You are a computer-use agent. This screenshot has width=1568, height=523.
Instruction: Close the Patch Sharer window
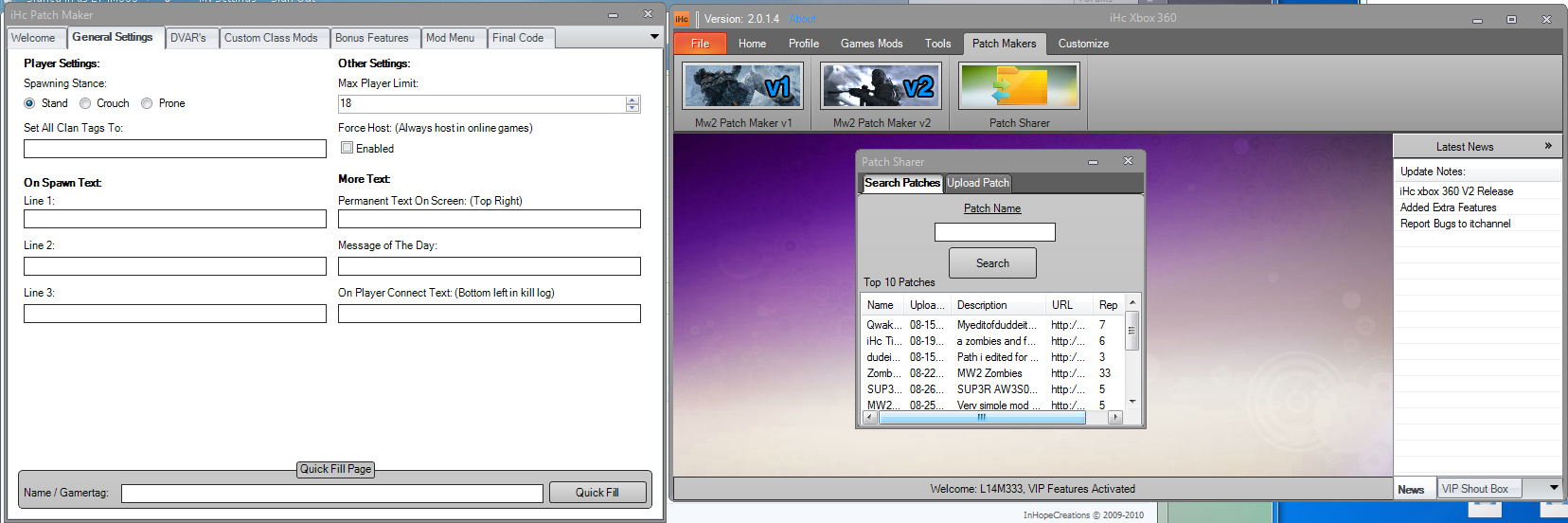point(1128,161)
